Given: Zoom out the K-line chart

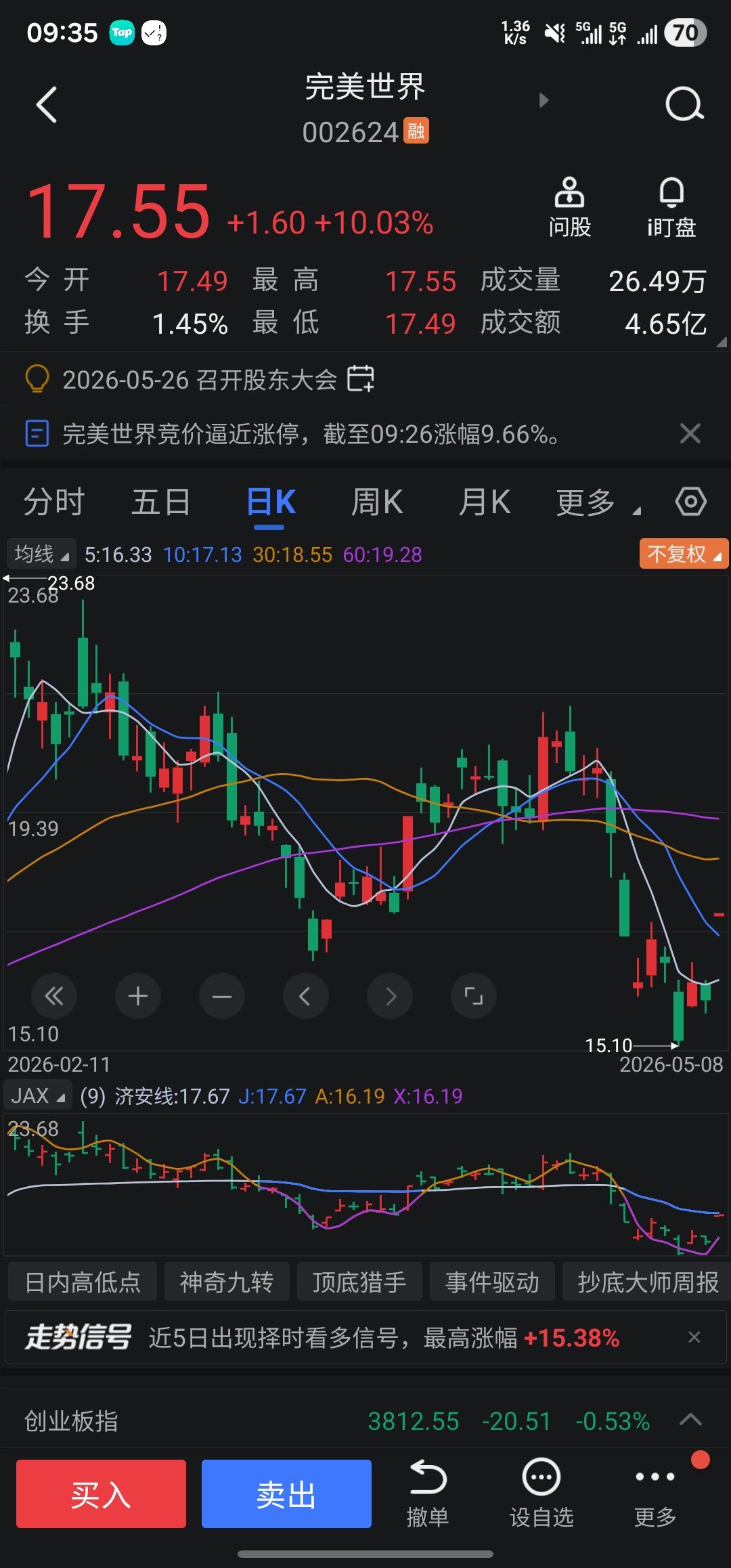Looking at the screenshot, I should point(222,996).
